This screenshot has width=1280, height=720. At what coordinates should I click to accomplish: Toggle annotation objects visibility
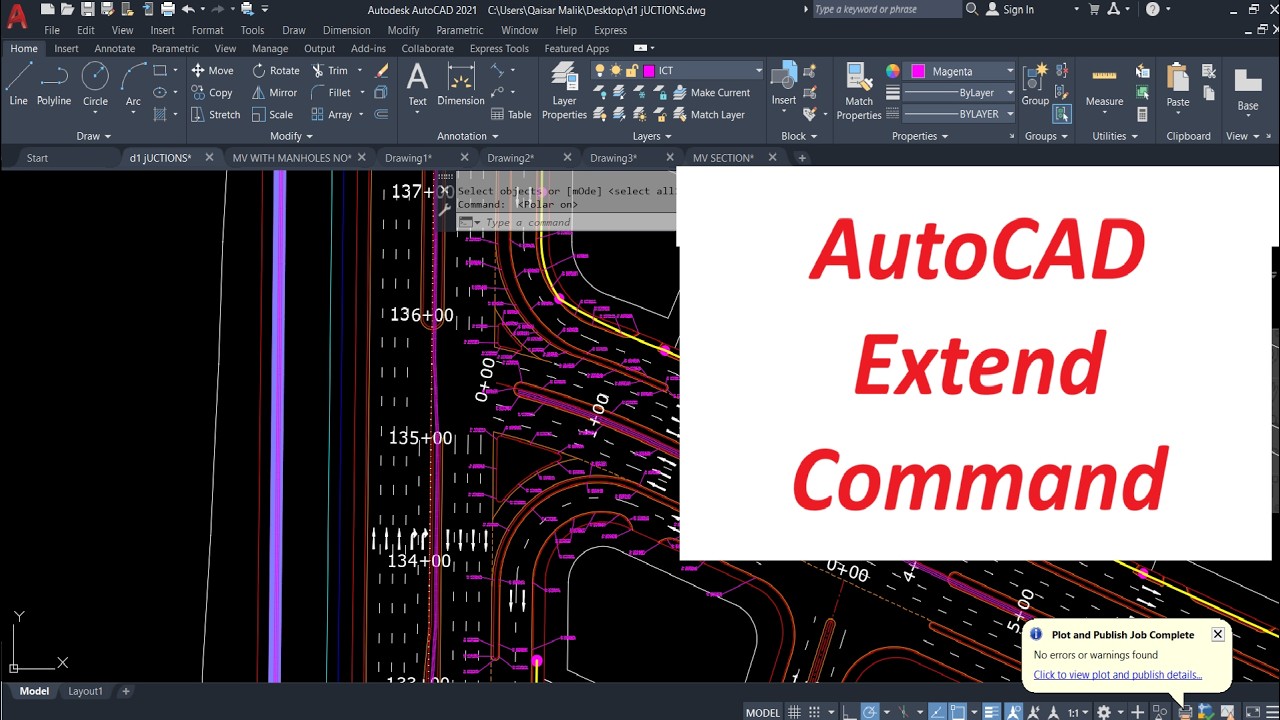[1015, 712]
